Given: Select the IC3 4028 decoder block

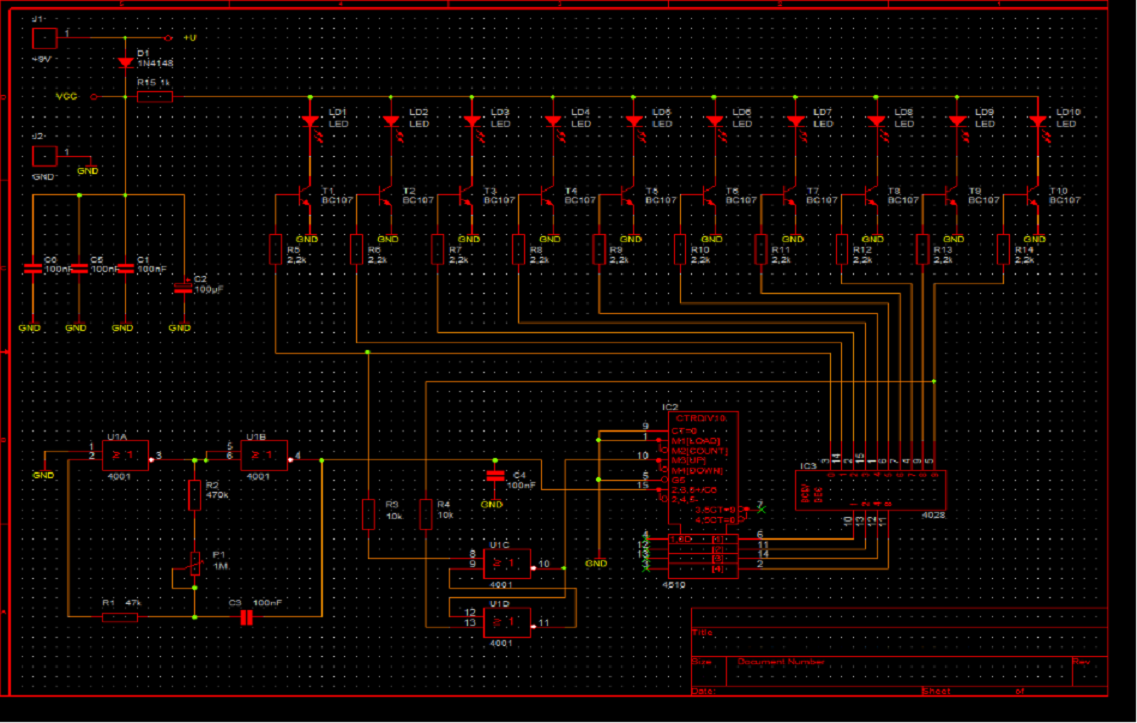Looking at the screenshot, I should pos(870,490).
